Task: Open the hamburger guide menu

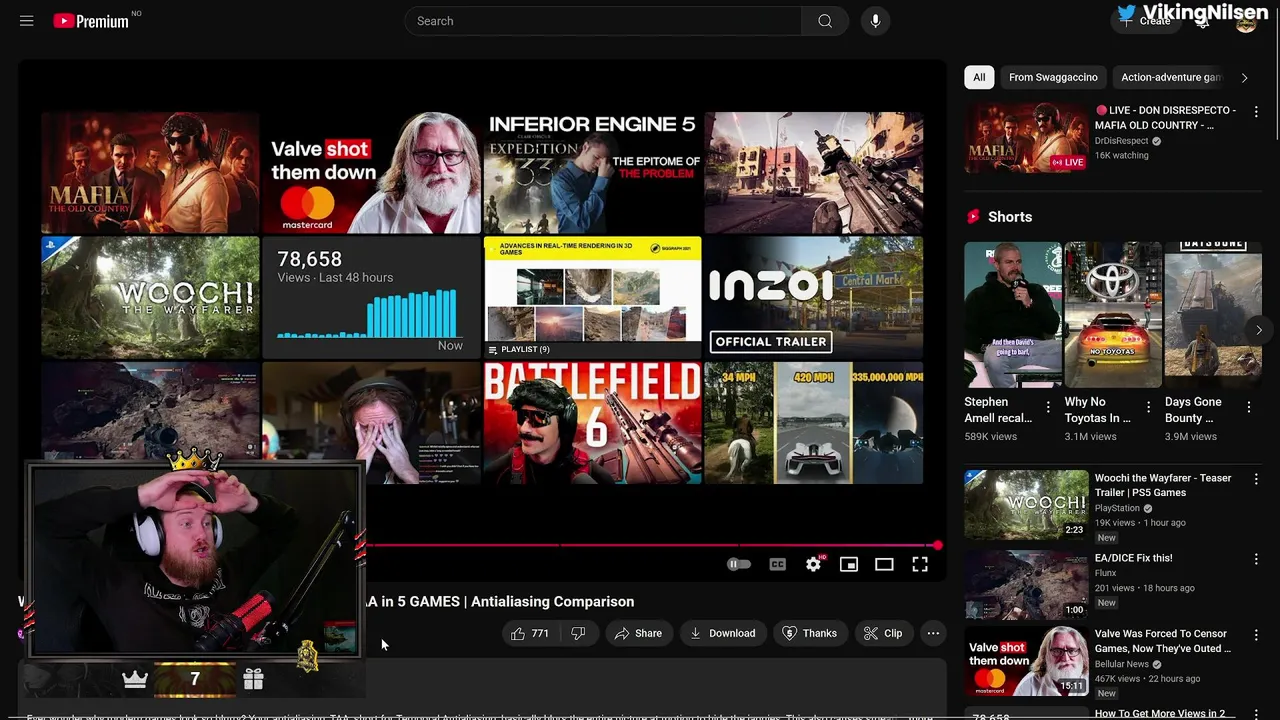Action: pyautogui.click(x=27, y=21)
